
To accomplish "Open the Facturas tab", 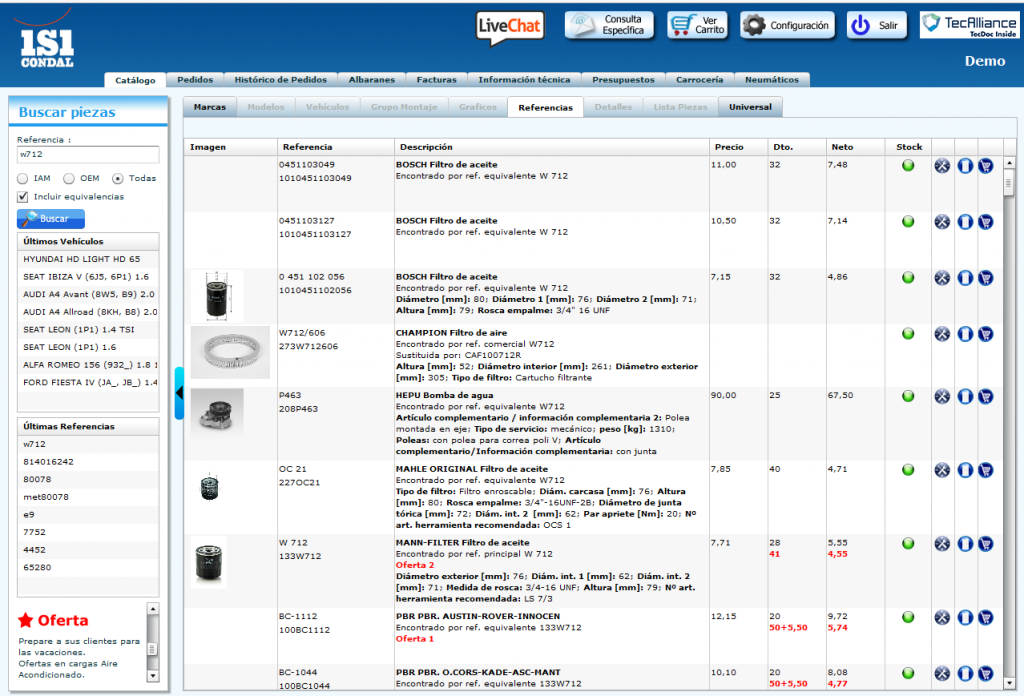I will point(436,80).
